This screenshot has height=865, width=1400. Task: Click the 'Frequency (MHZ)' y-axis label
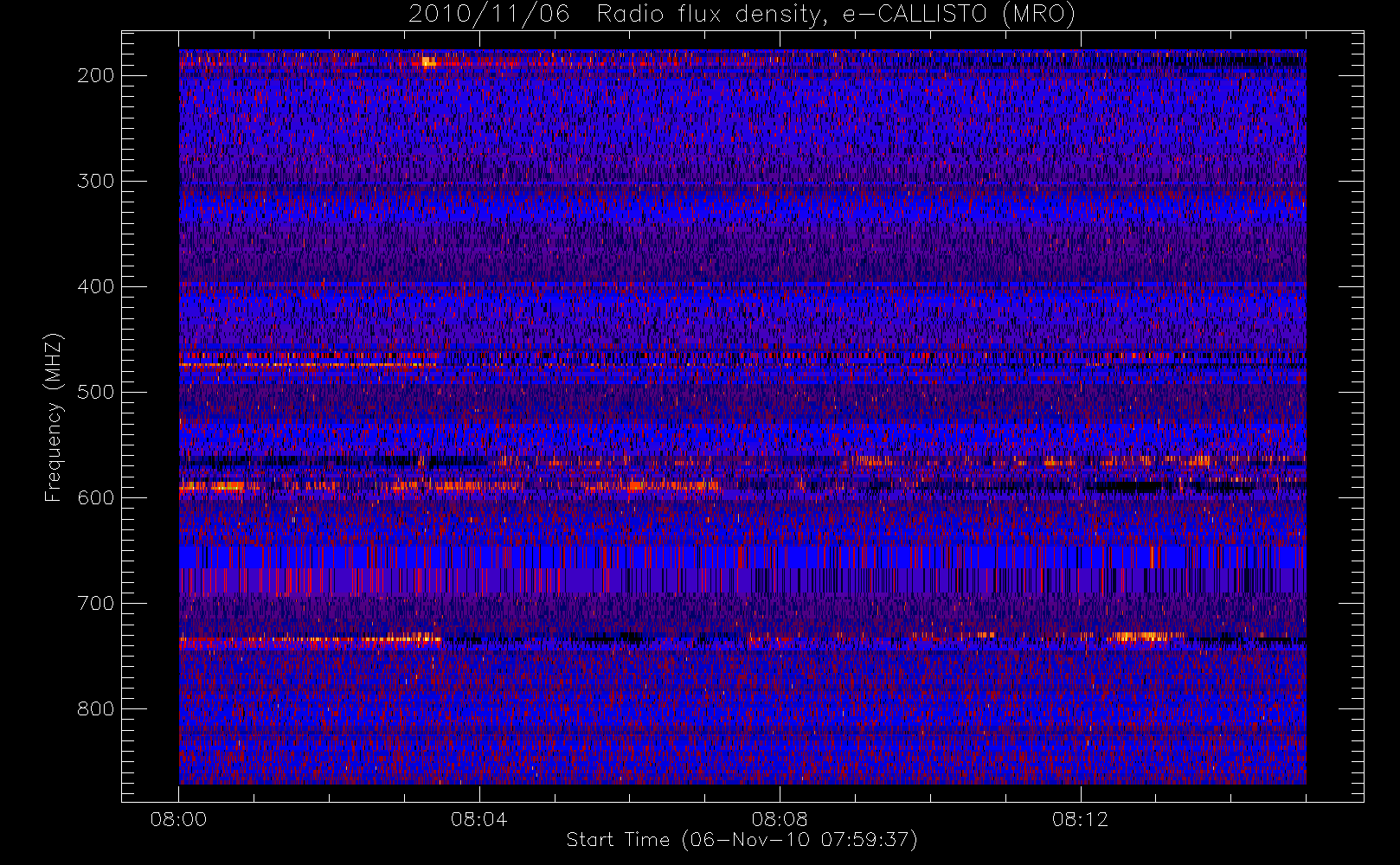tap(54, 417)
